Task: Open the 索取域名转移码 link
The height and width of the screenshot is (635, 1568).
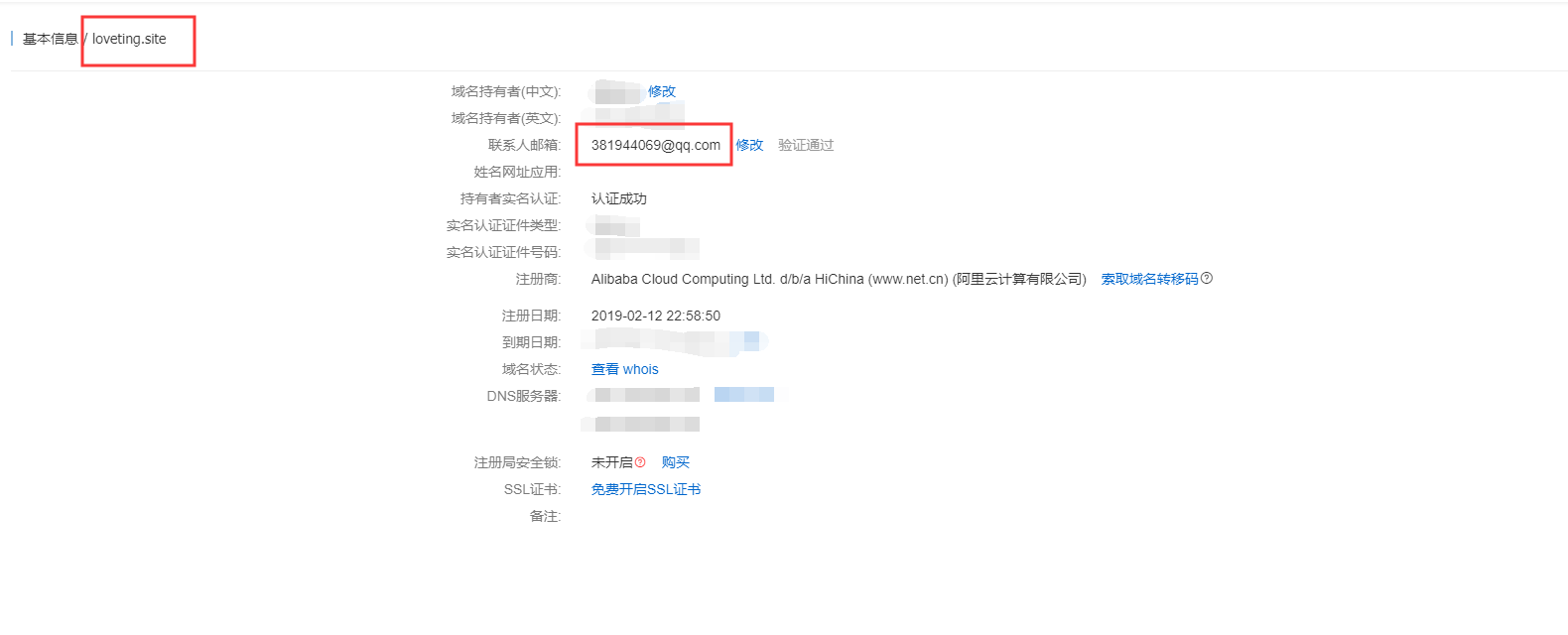Action: point(1149,279)
